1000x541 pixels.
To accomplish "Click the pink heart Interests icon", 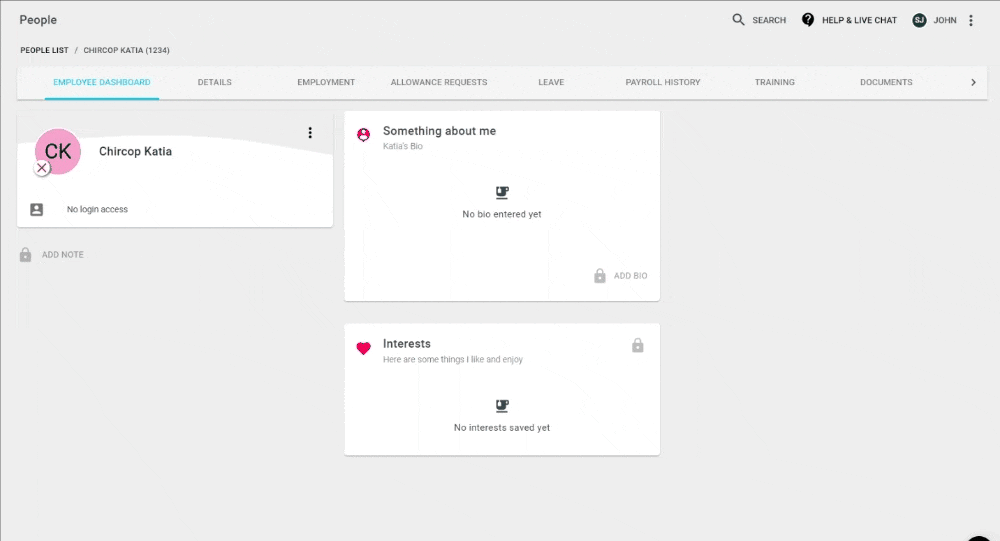I will pyautogui.click(x=364, y=348).
